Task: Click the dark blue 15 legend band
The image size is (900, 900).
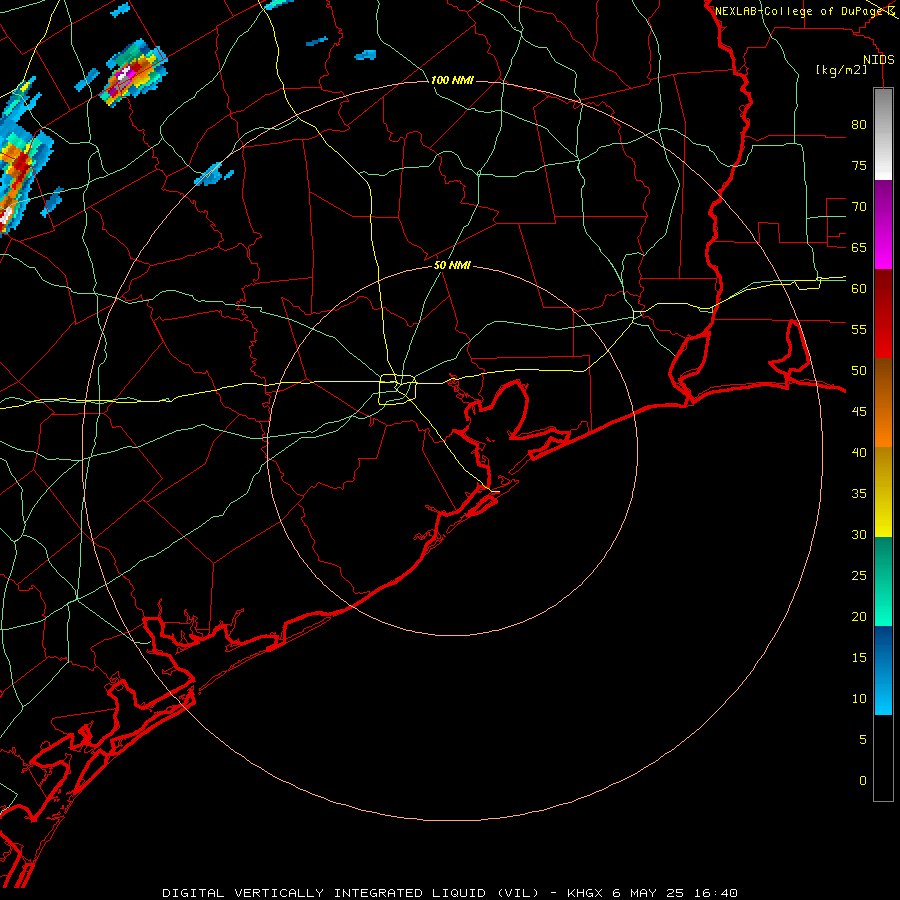Action: click(883, 650)
